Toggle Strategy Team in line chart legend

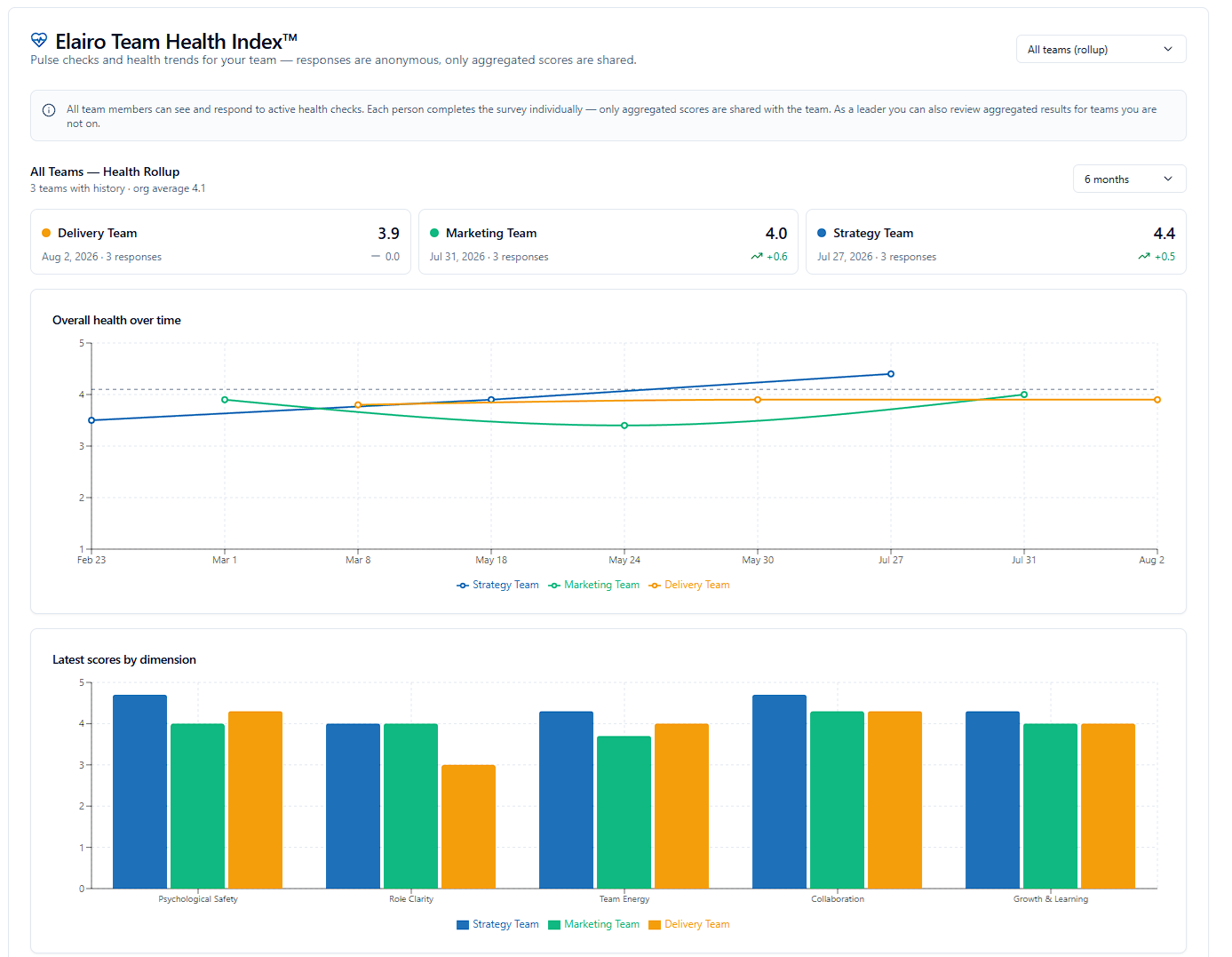[x=497, y=585]
